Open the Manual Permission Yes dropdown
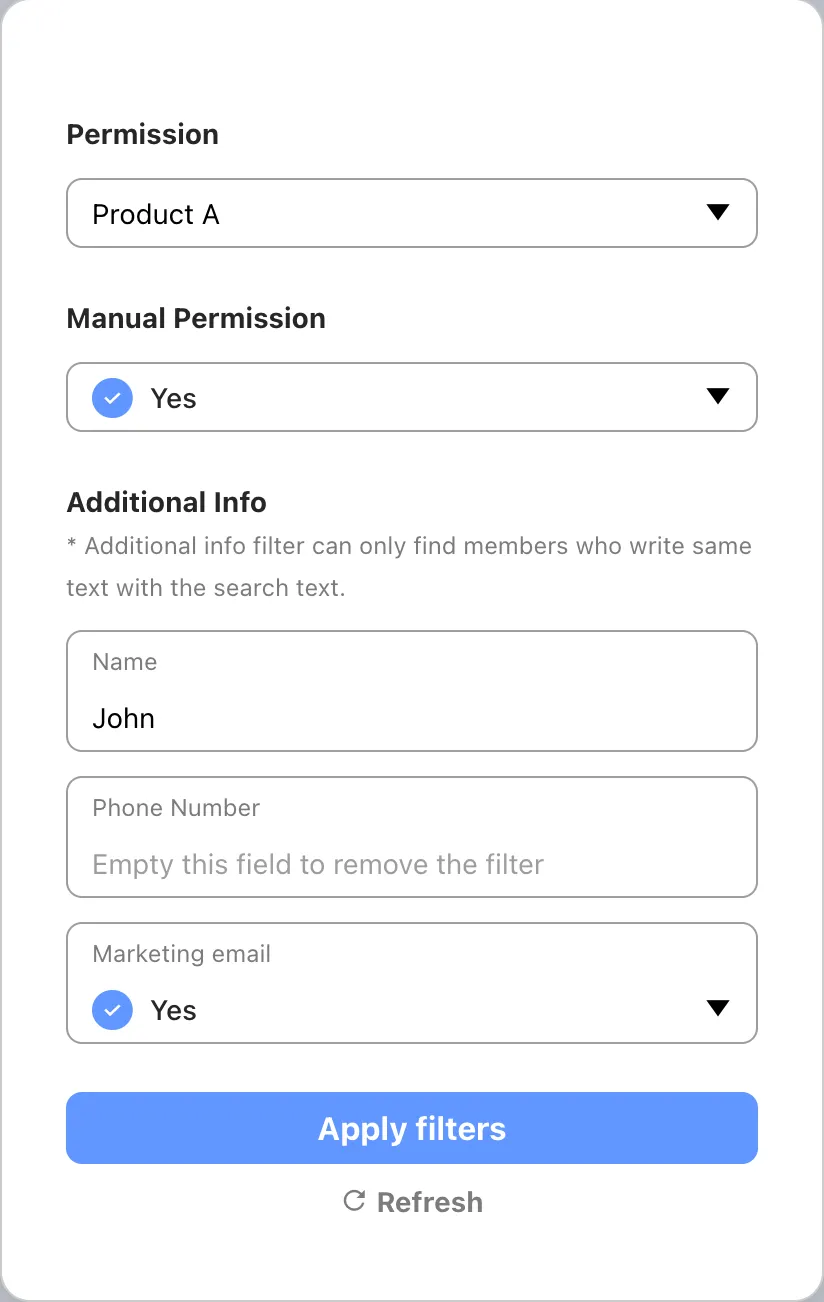The image size is (824, 1302). 410,397
